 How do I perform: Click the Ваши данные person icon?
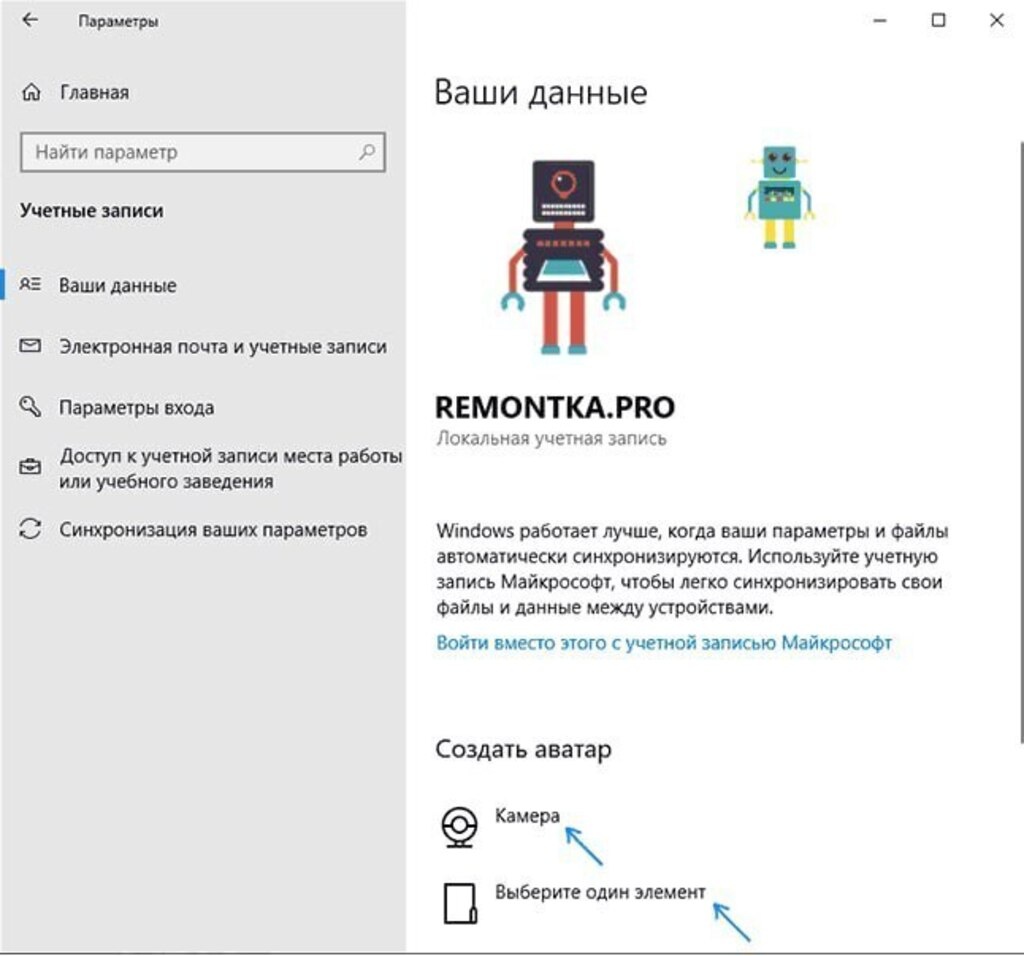point(30,285)
